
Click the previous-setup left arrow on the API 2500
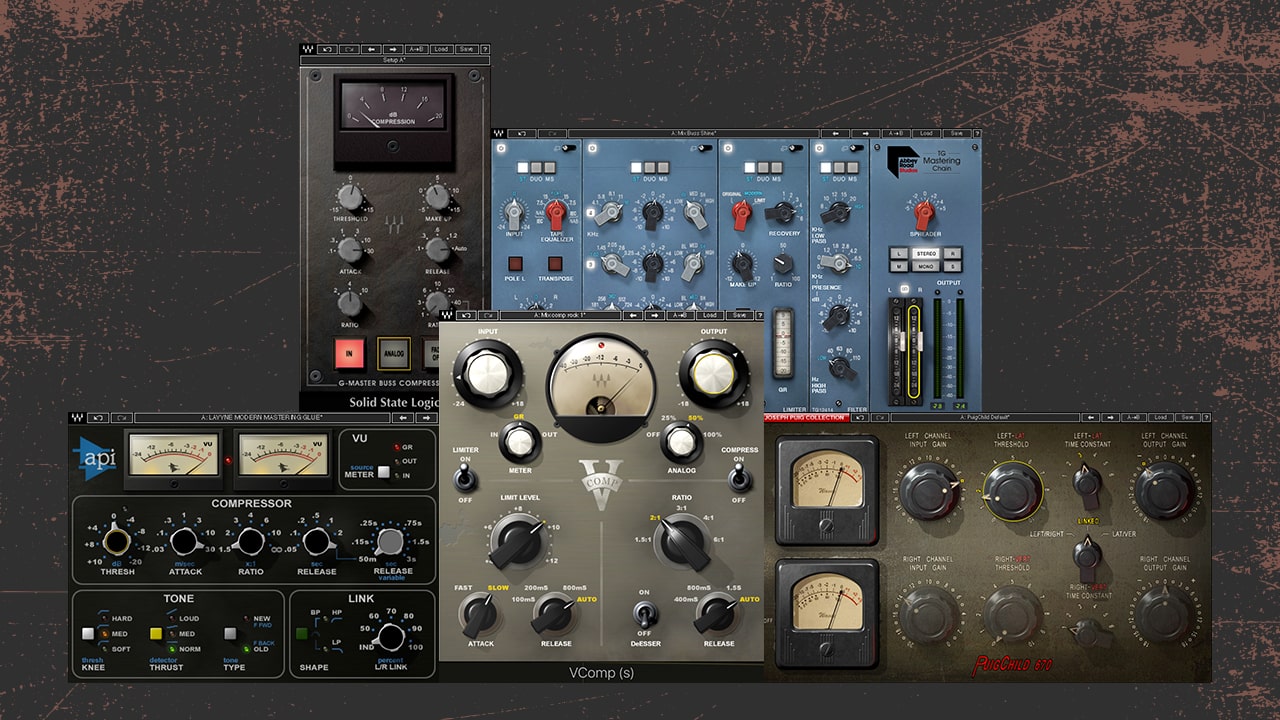[401, 417]
